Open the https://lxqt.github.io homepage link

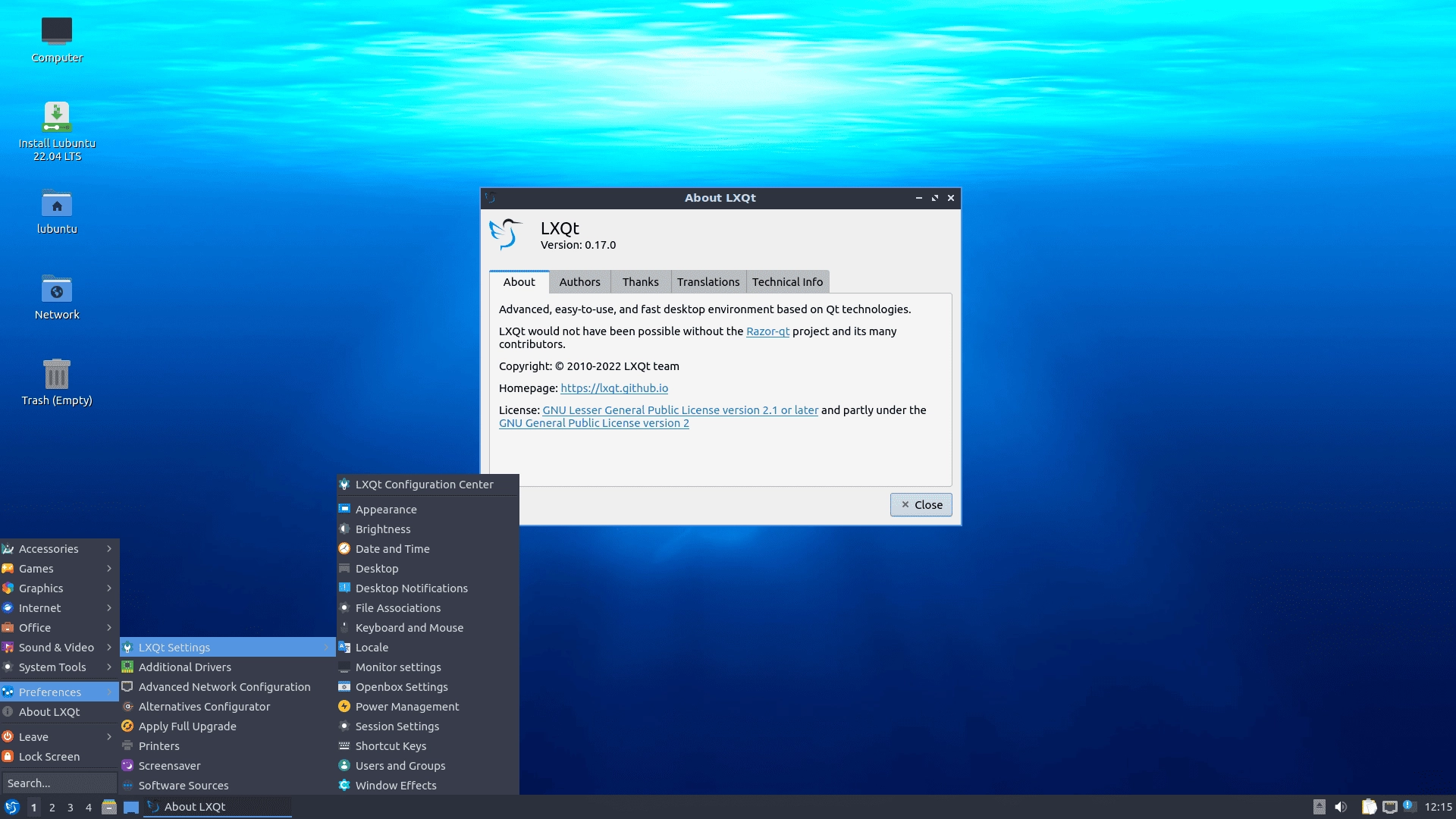[614, 388]
